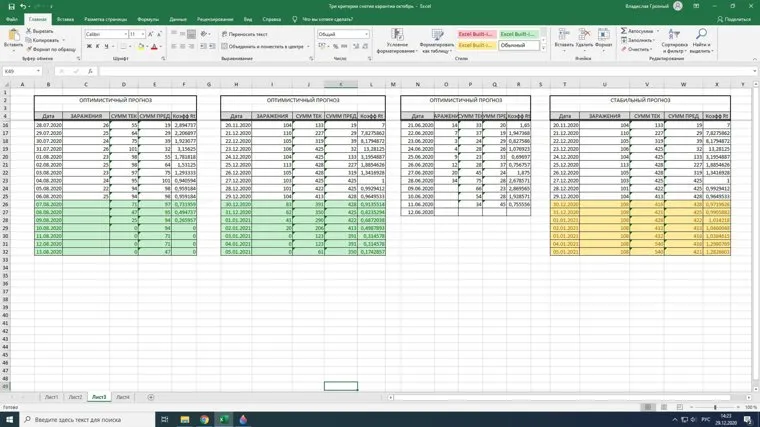The width and height of the screenshot is (760, 427).
Task: Click the Cut (Вырезать) scissors icon
Action: click(28, 31)
